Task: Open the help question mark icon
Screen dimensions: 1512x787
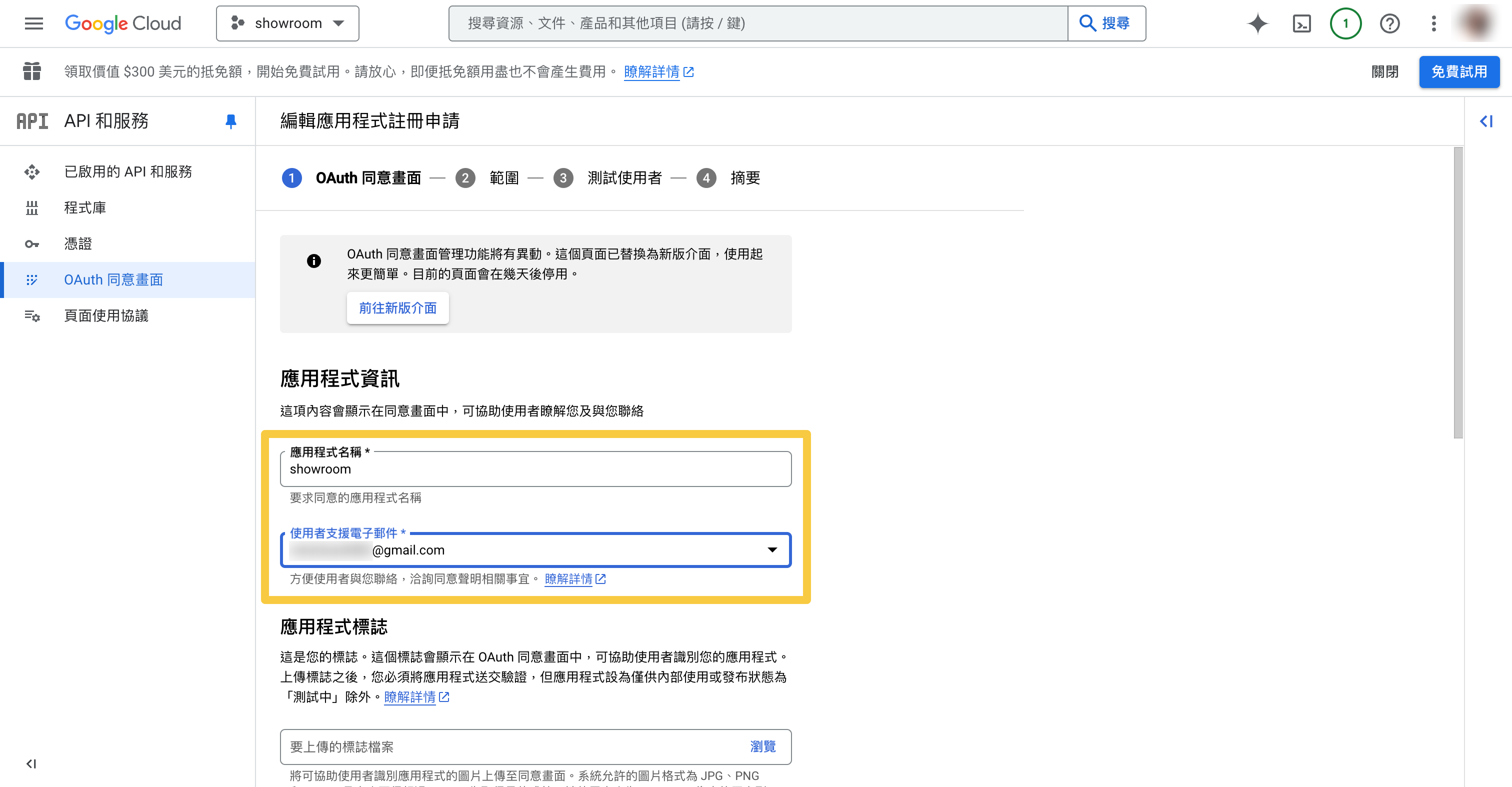Action: pos(1389,23)
